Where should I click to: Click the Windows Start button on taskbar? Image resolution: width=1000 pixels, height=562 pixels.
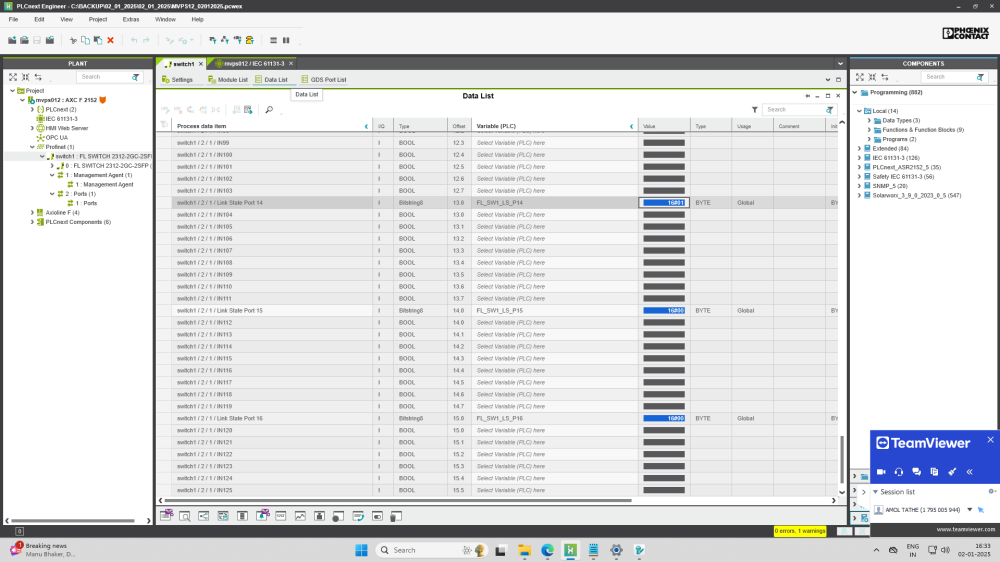click(x=361, y=550)
